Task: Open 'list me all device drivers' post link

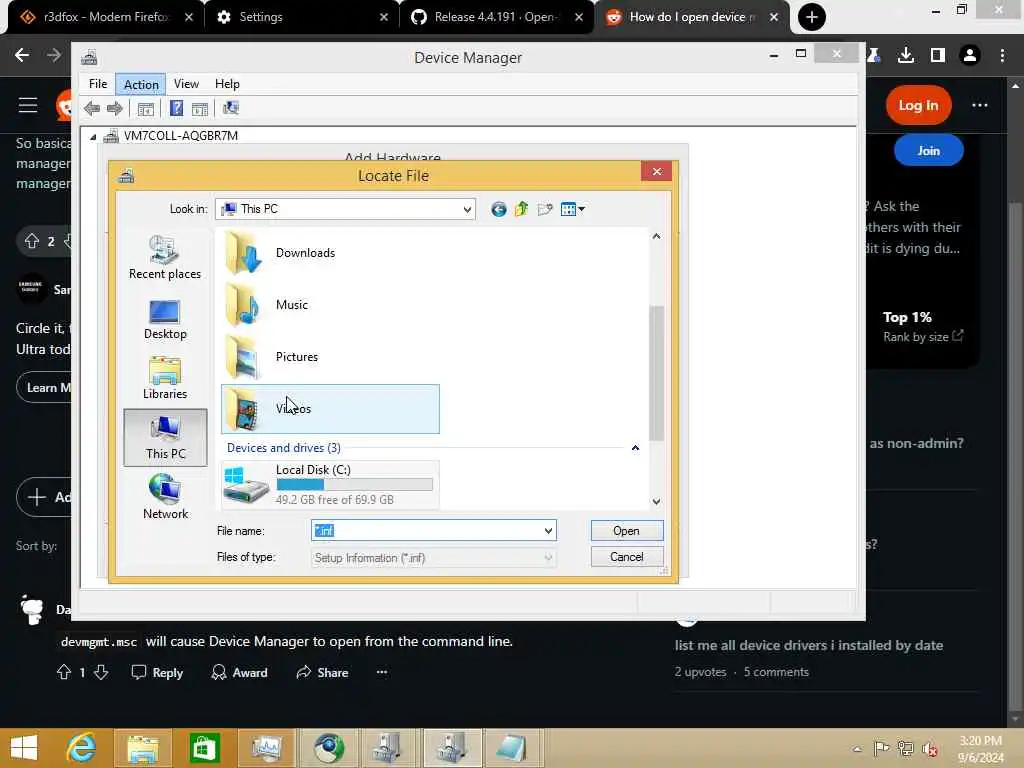Action: (808, 645)
